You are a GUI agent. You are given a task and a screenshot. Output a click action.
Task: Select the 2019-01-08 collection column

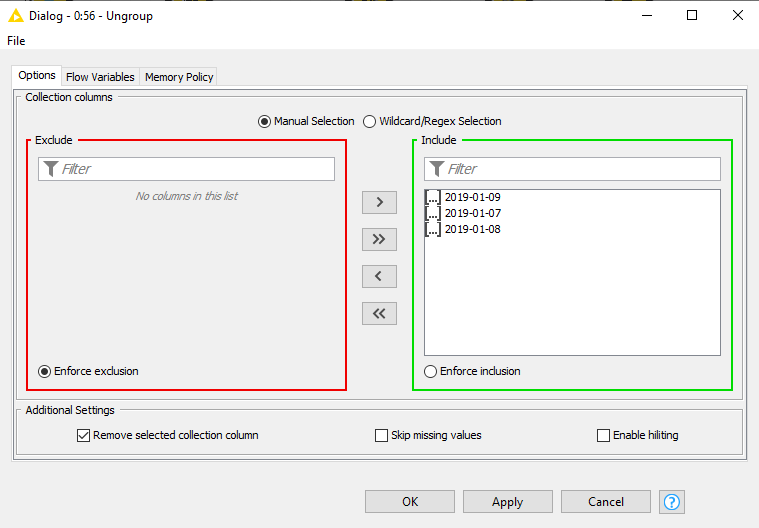472,229
